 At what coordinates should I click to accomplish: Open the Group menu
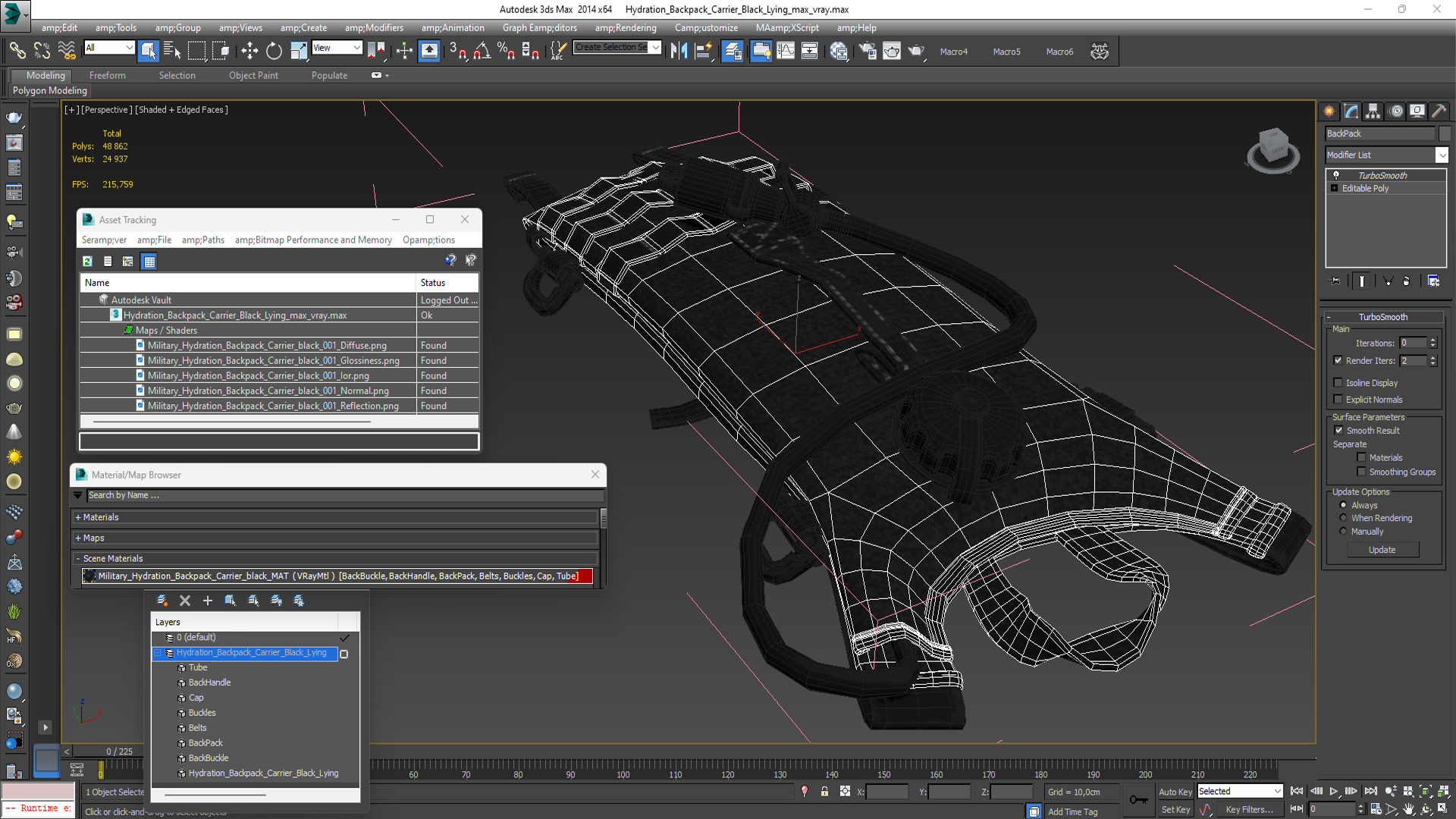(178, 28)
